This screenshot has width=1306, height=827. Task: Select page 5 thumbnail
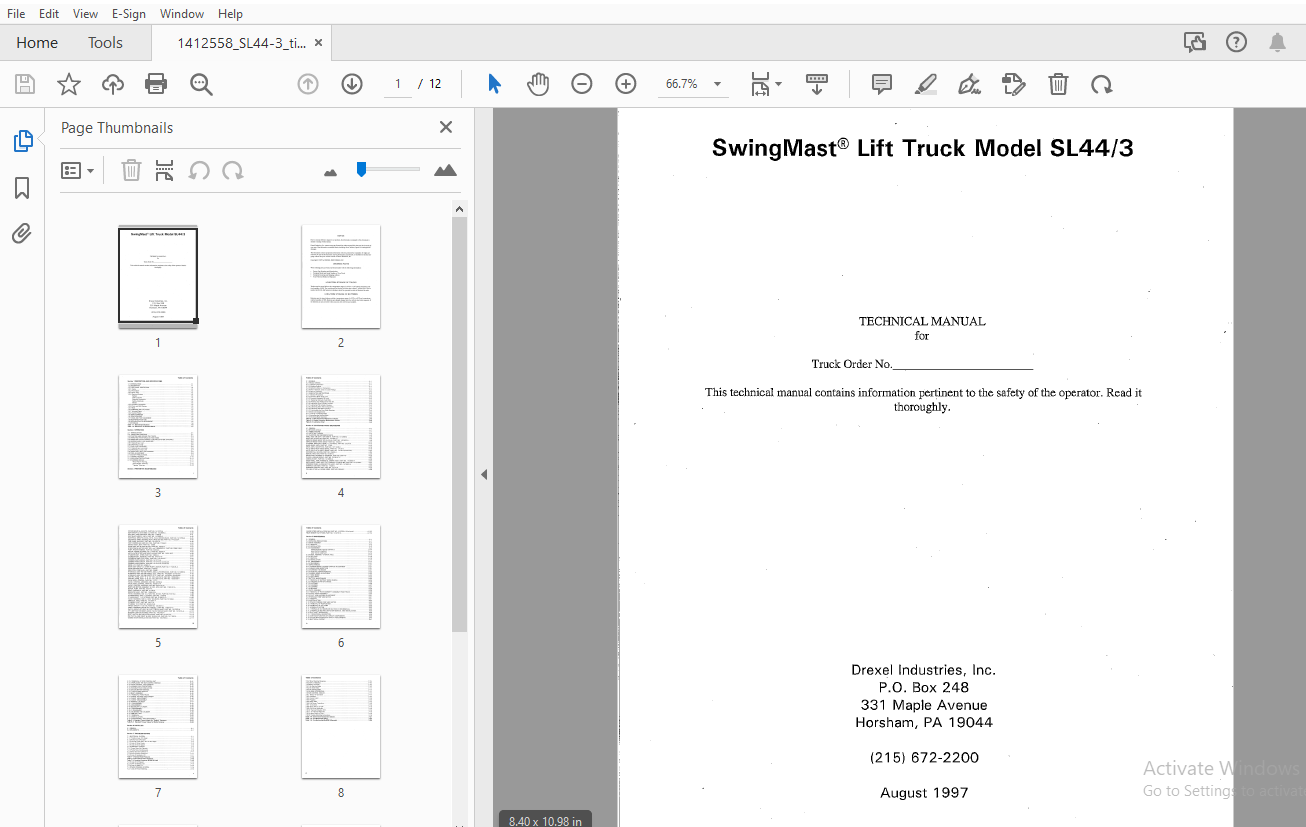click(x=158, y=576)
